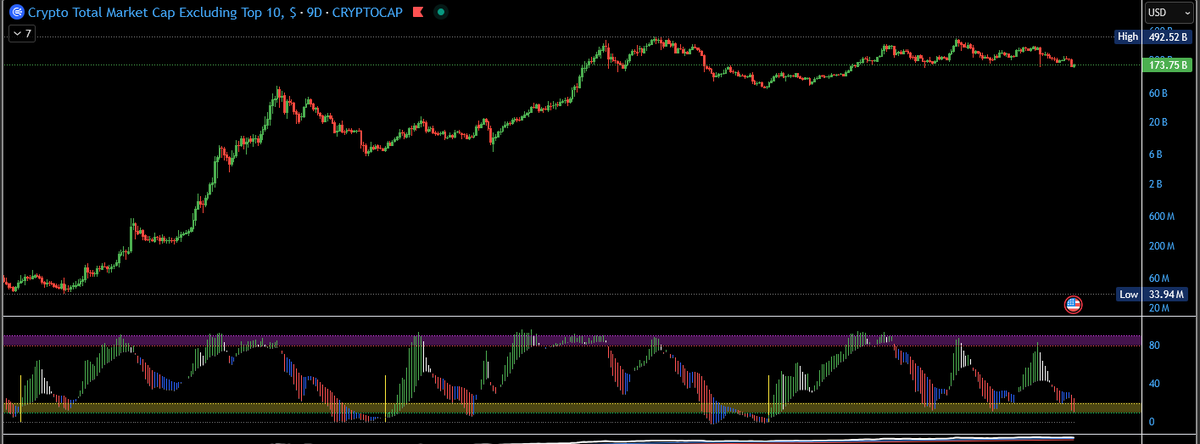Viewport: 1200px width, 444px height.
Task: Click the 600 M price axis value
Action: pos(1161,216)
